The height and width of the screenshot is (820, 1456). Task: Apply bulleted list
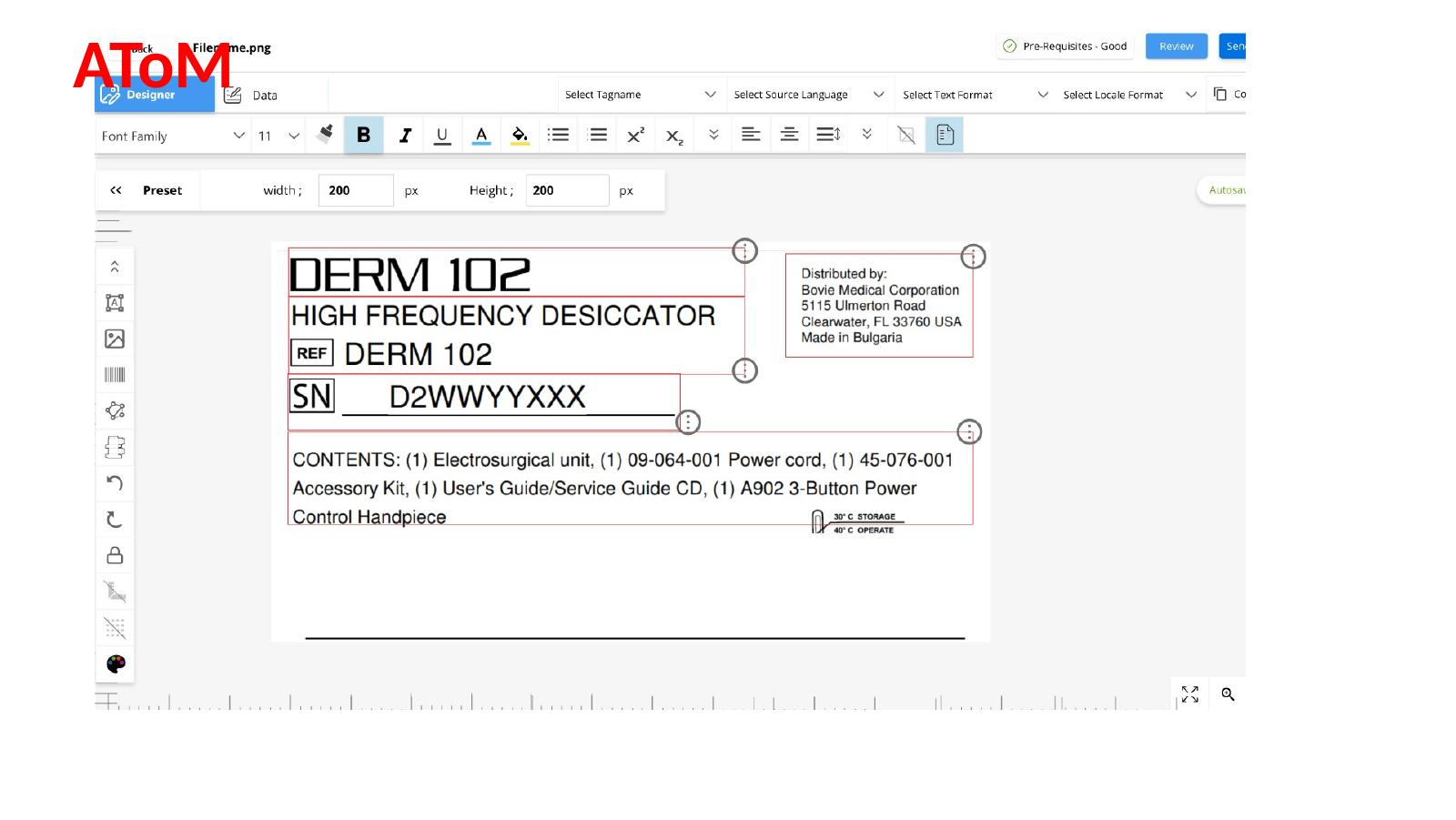coord(558,135)
